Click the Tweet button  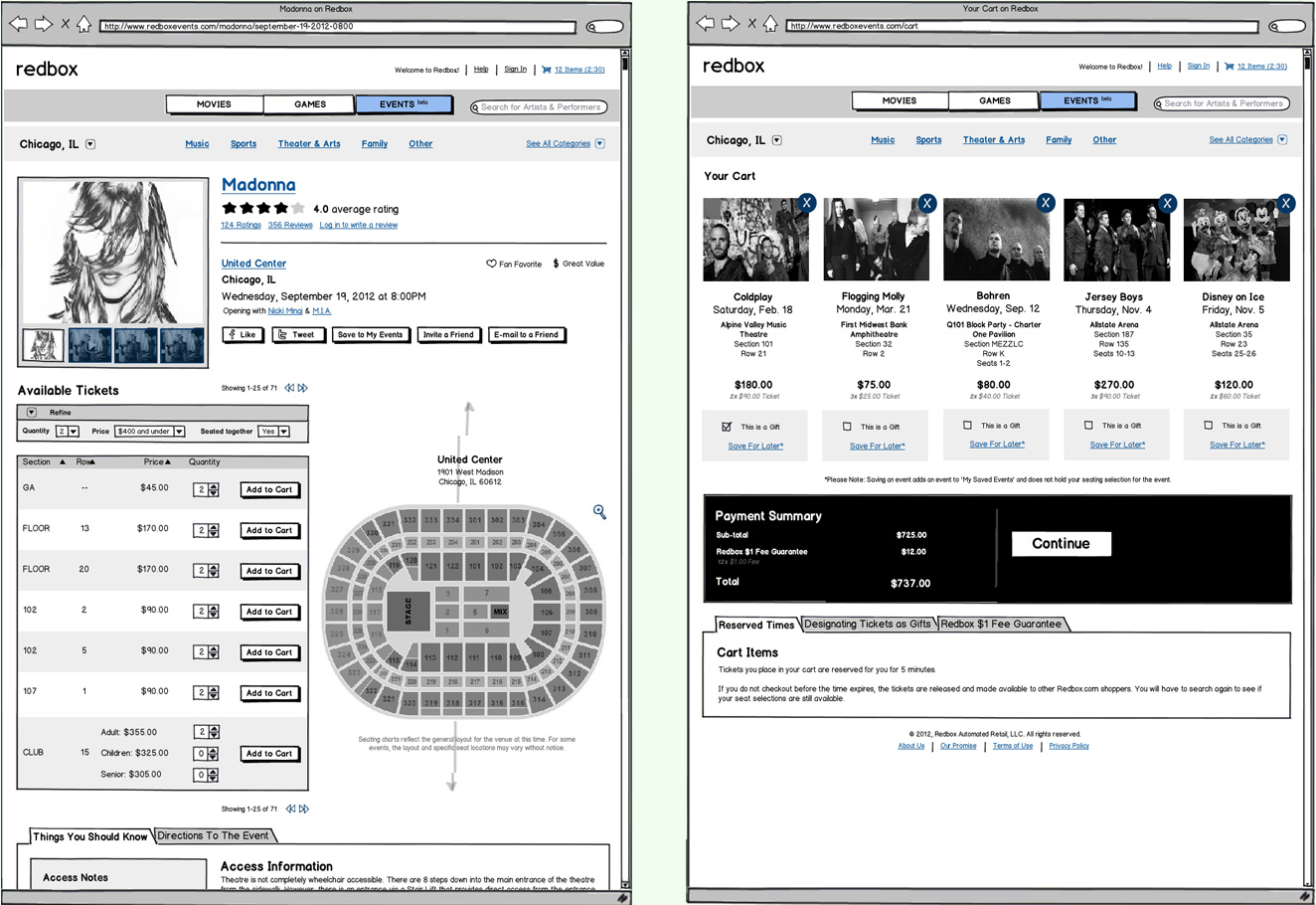pos(297,335)
